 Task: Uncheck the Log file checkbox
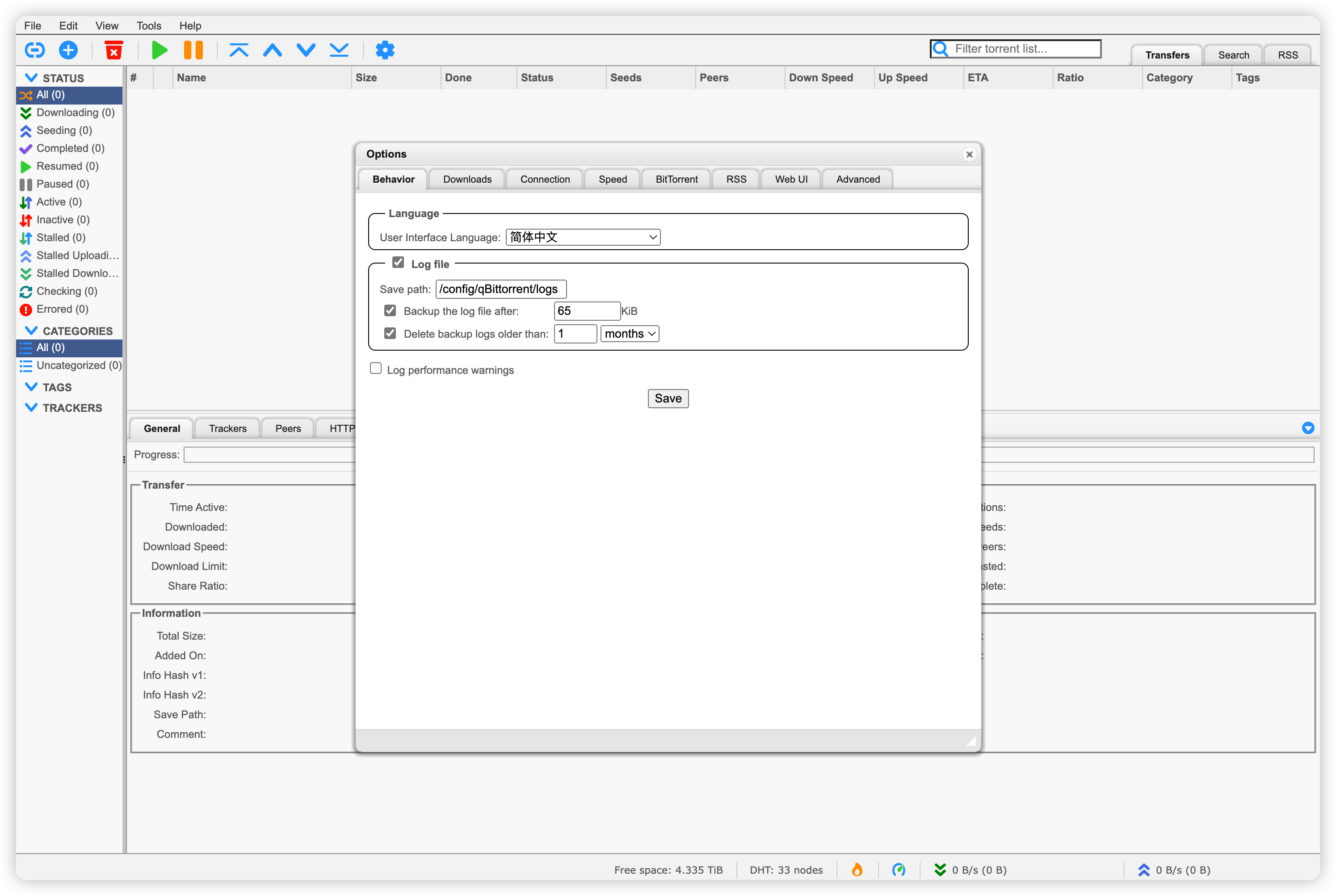pos(398,263)
